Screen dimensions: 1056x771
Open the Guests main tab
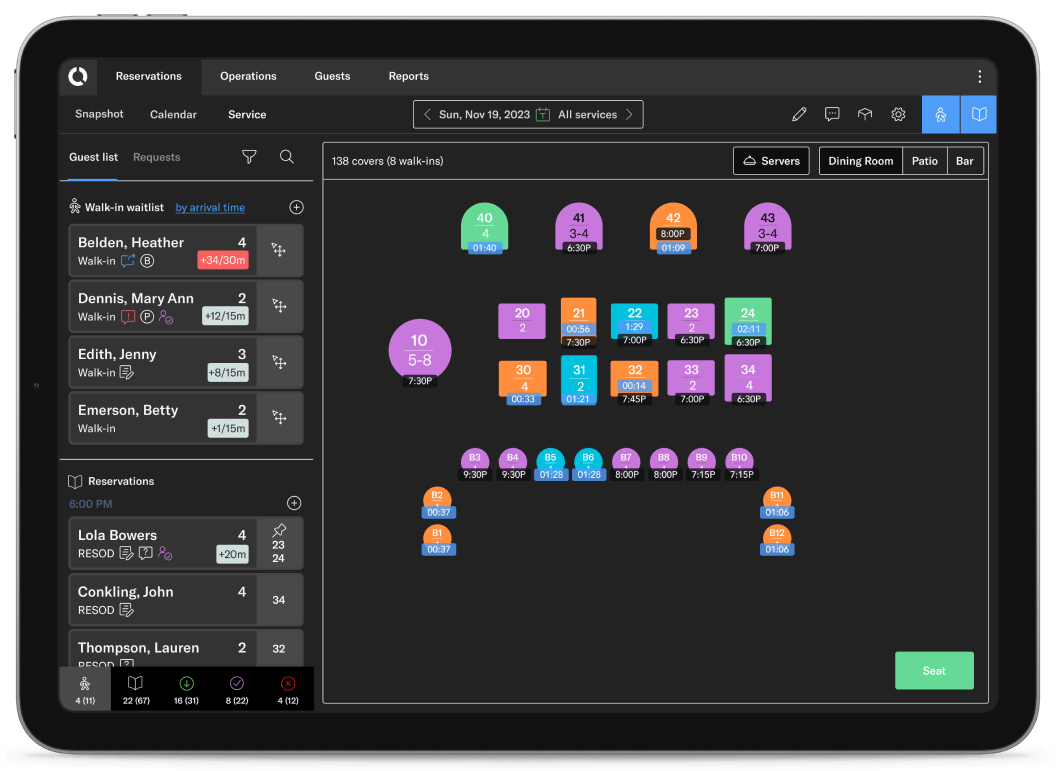point(333,76)
